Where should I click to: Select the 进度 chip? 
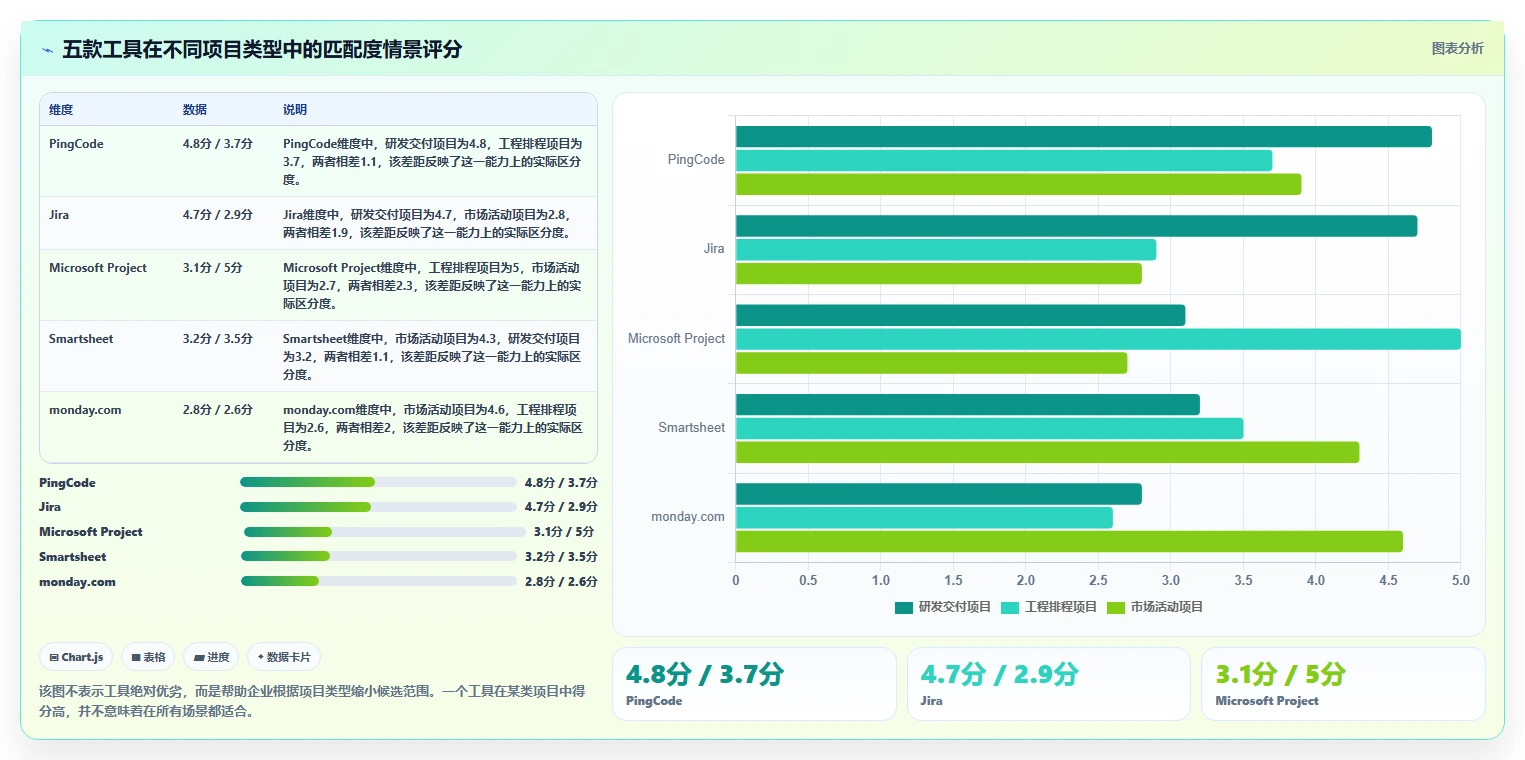(211, 657)
